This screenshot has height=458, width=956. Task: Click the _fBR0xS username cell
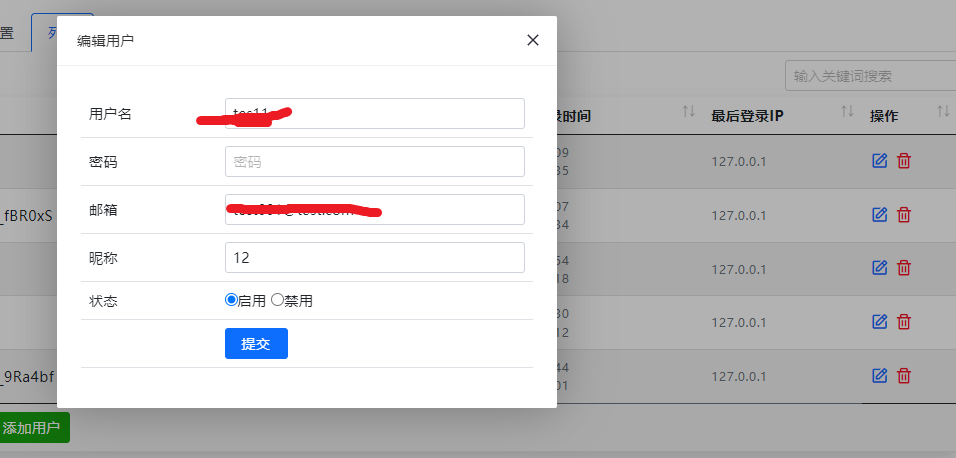(x=26, y=216)
